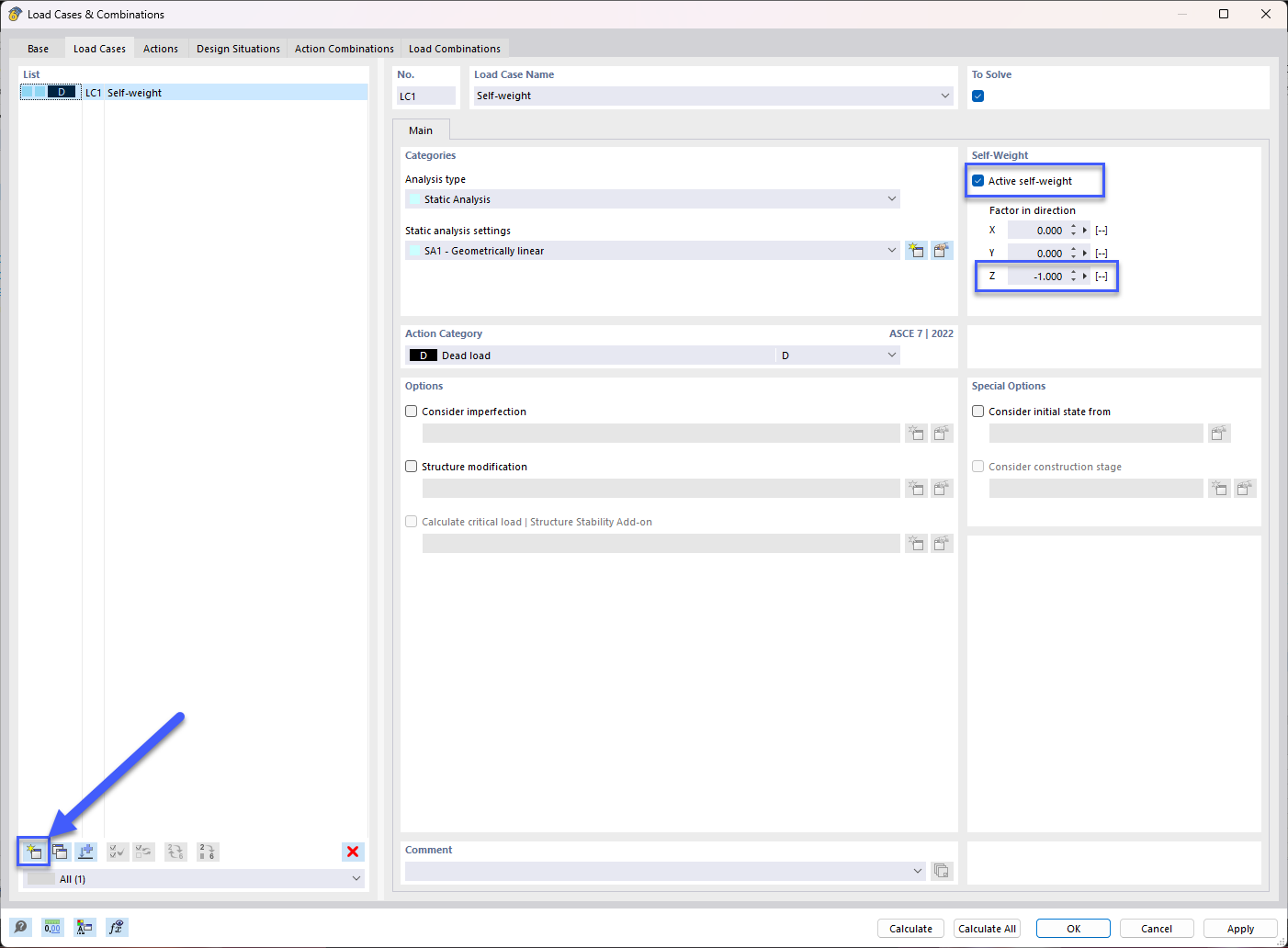
Task: Switch to the Load Combinations tab
Action: (x=454, y=48)
